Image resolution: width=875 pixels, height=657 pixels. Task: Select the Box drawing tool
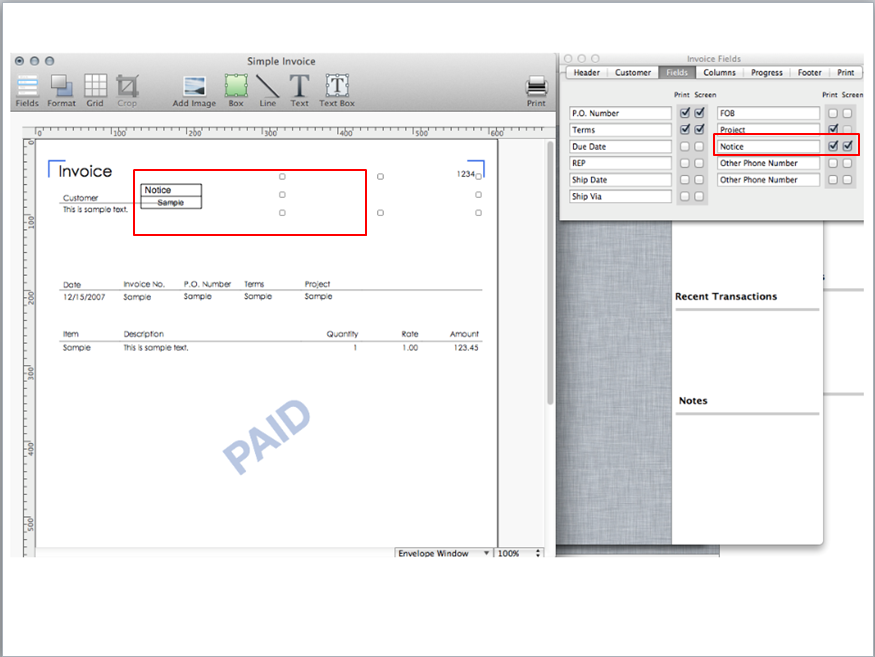tap(236, 91)
